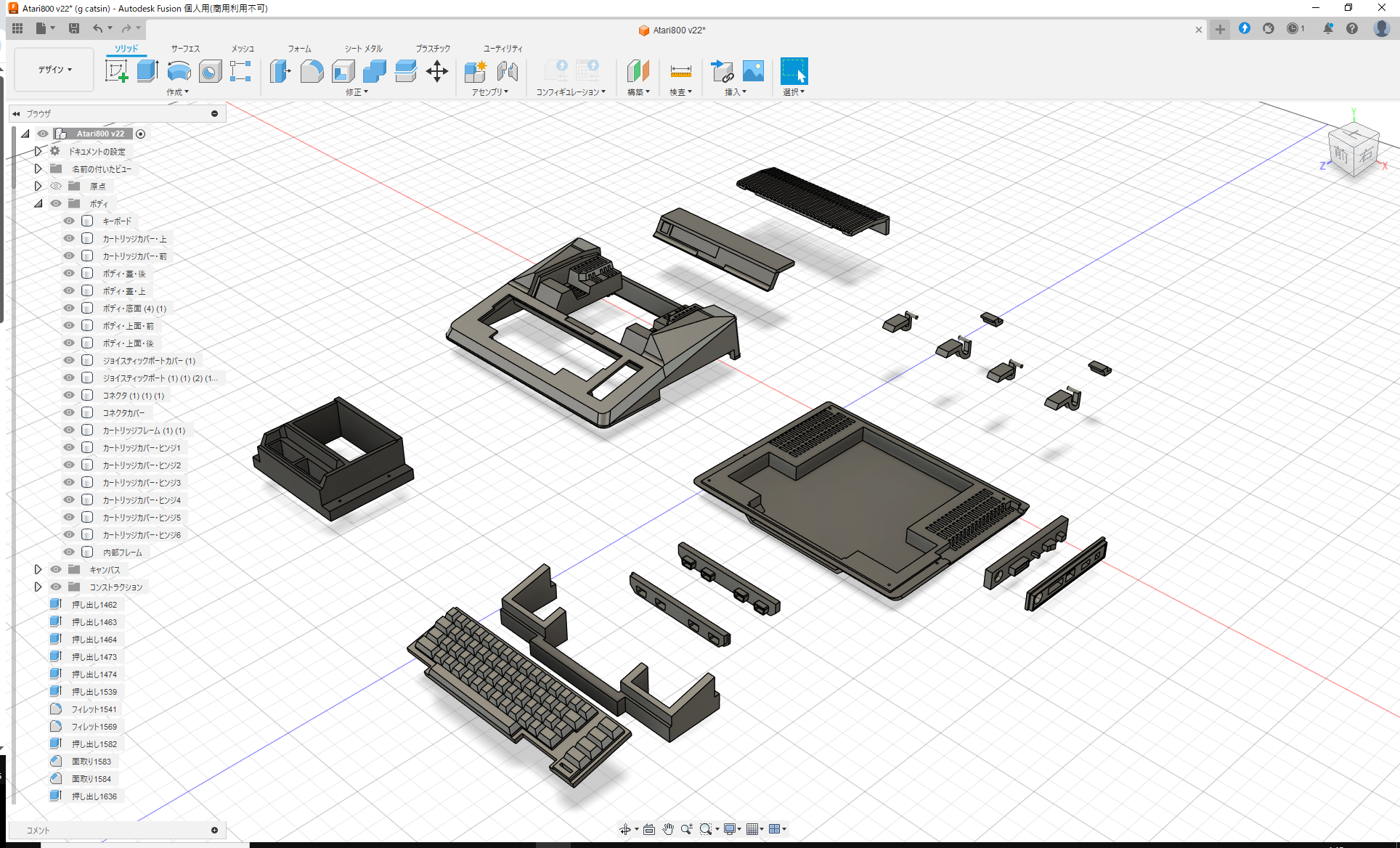Toggle visibility of 内部フレーム
Image resolution: width=1400 pixels, height=848 pixels.
click(68, 552)
